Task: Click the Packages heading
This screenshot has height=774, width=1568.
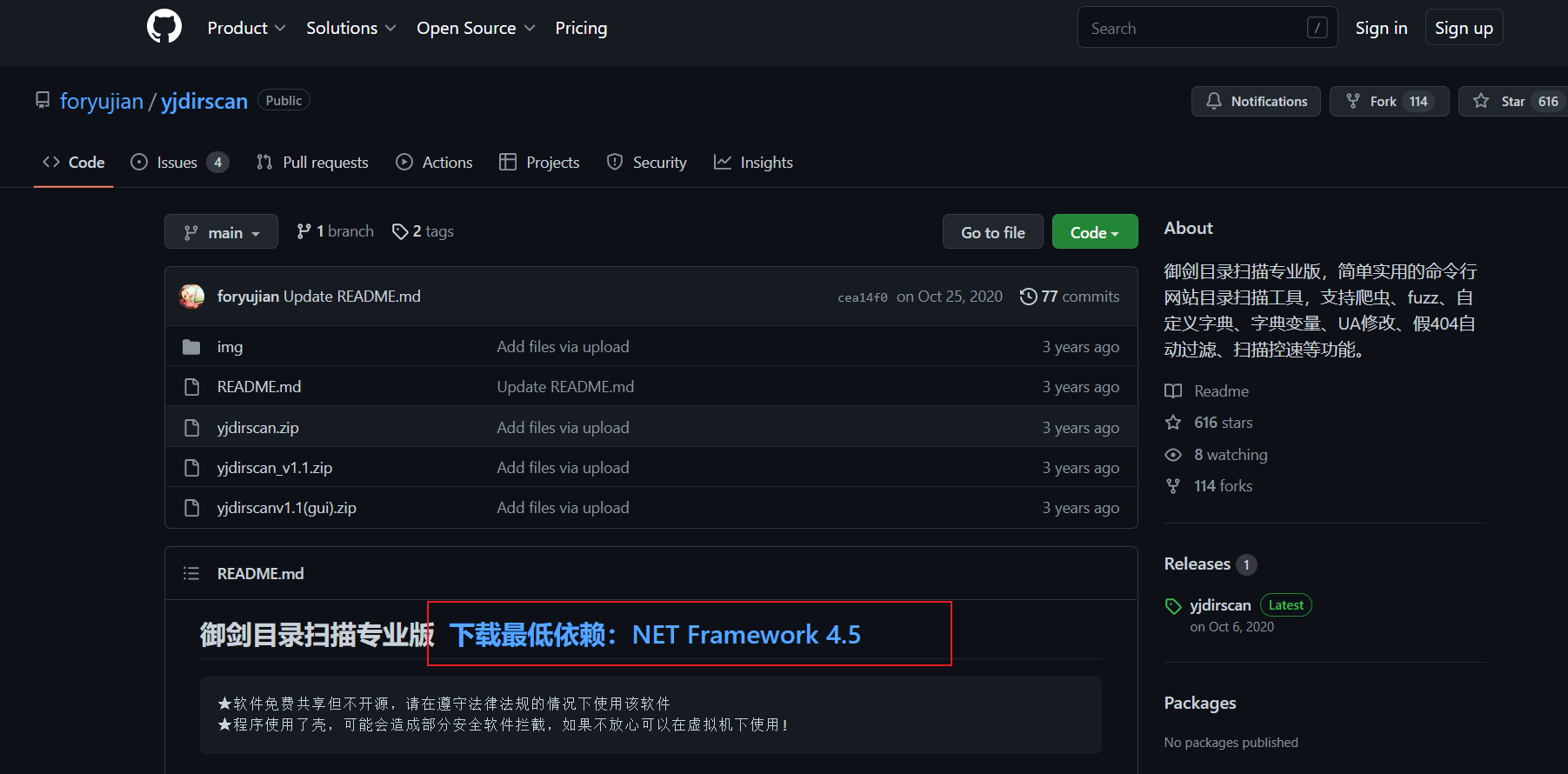Action: [x=1200, y=703]
